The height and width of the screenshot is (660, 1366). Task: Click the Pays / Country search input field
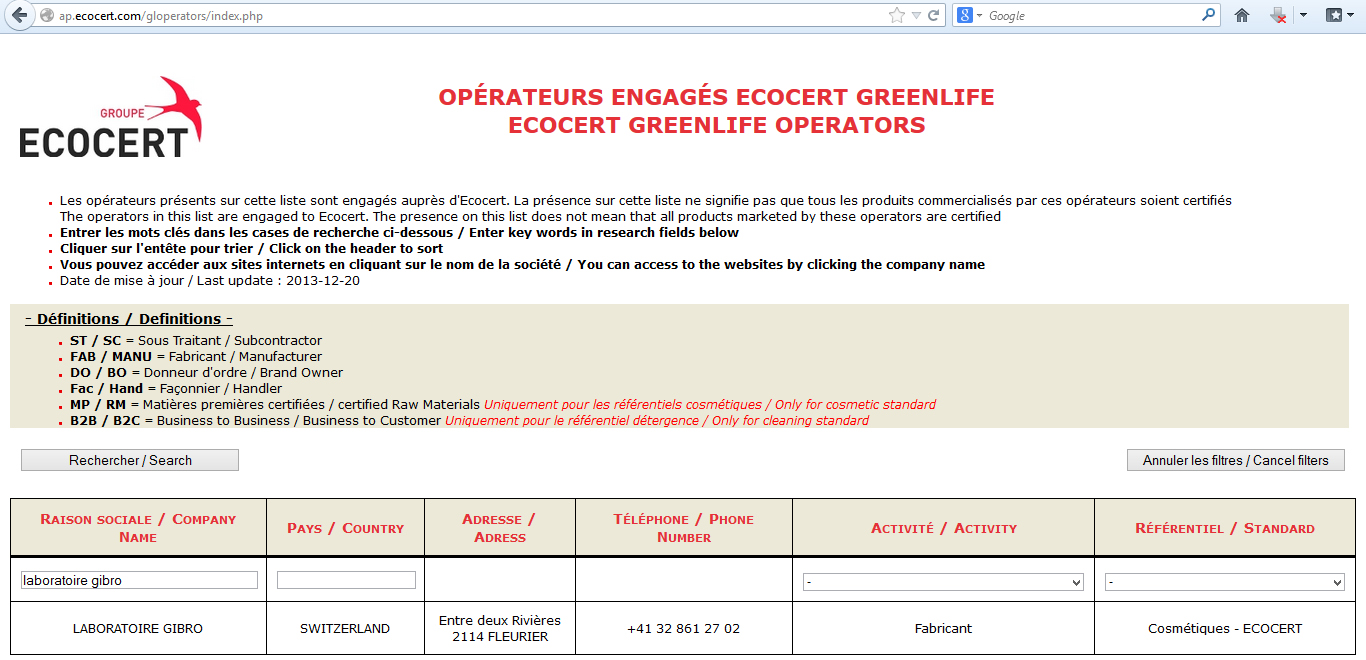[346, 580]
